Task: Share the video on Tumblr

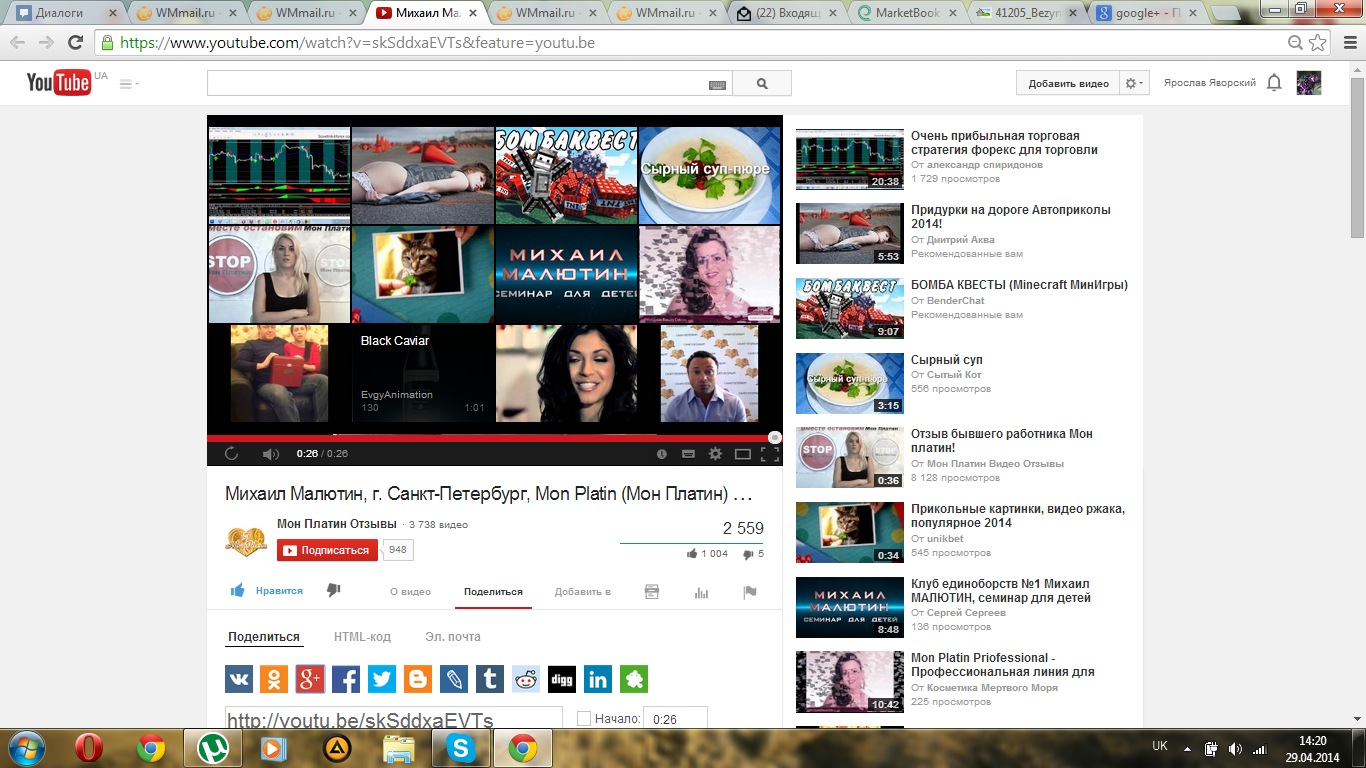Action: [490, 680]
